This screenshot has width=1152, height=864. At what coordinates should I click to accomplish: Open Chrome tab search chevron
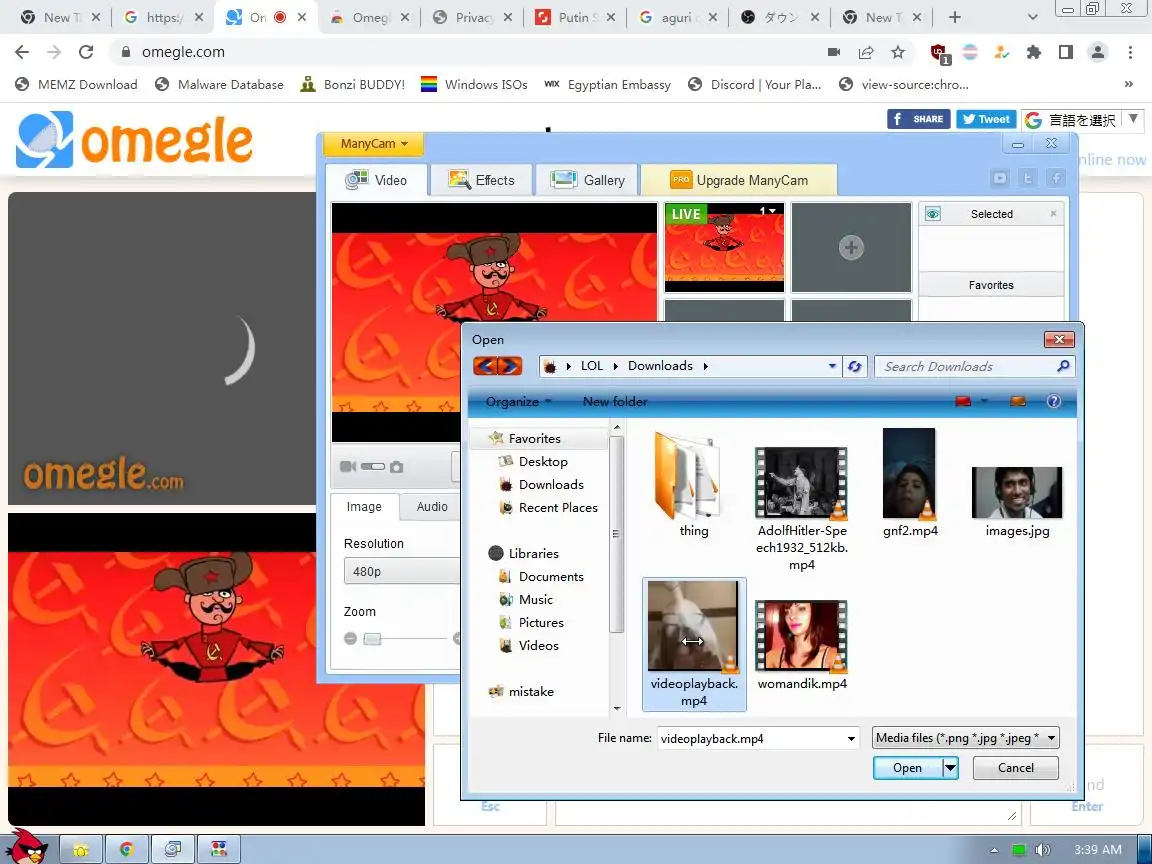[x=1032, y=17]
